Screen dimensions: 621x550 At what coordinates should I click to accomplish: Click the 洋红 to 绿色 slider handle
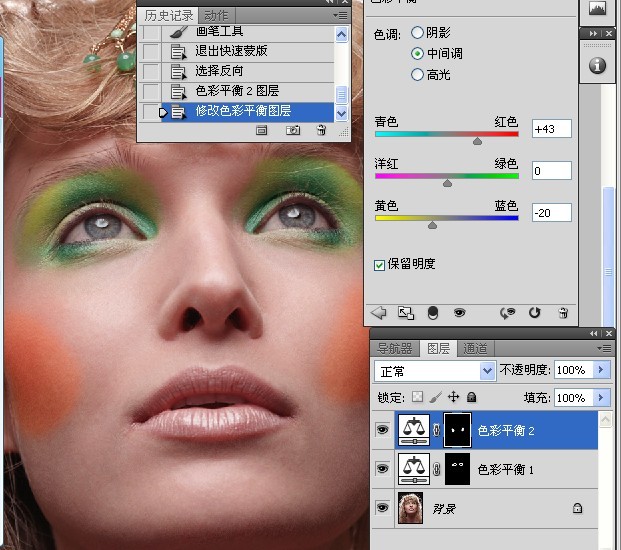tap(447, 183)
